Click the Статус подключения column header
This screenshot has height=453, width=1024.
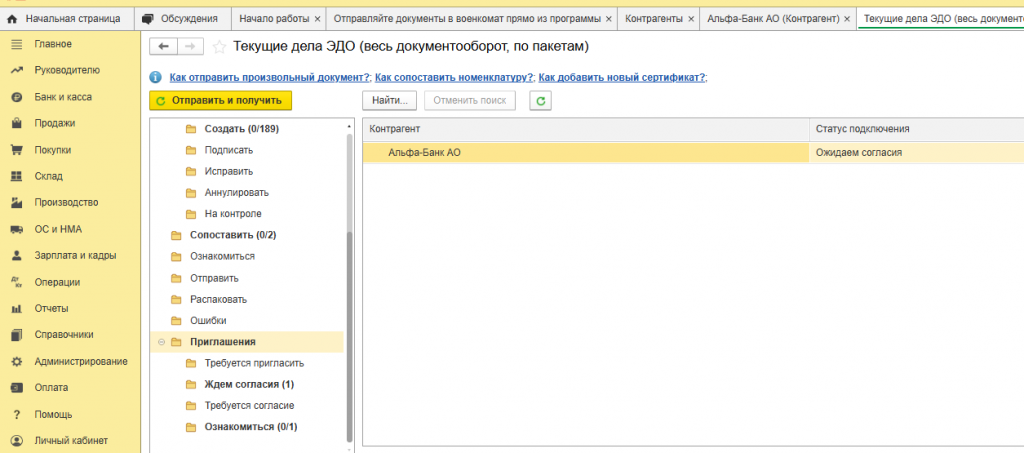(x=916, y=129)
